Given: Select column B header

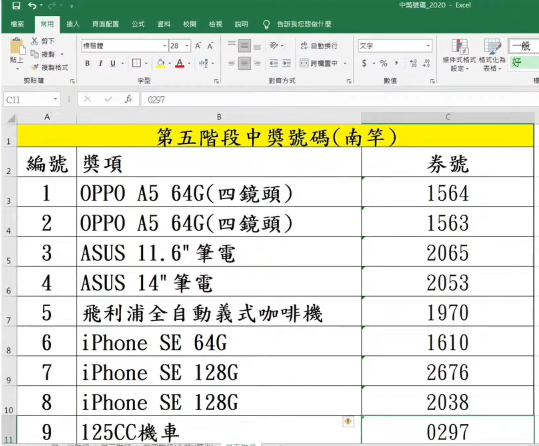Looking at the screenshot, I should click(x=219, y=117).
